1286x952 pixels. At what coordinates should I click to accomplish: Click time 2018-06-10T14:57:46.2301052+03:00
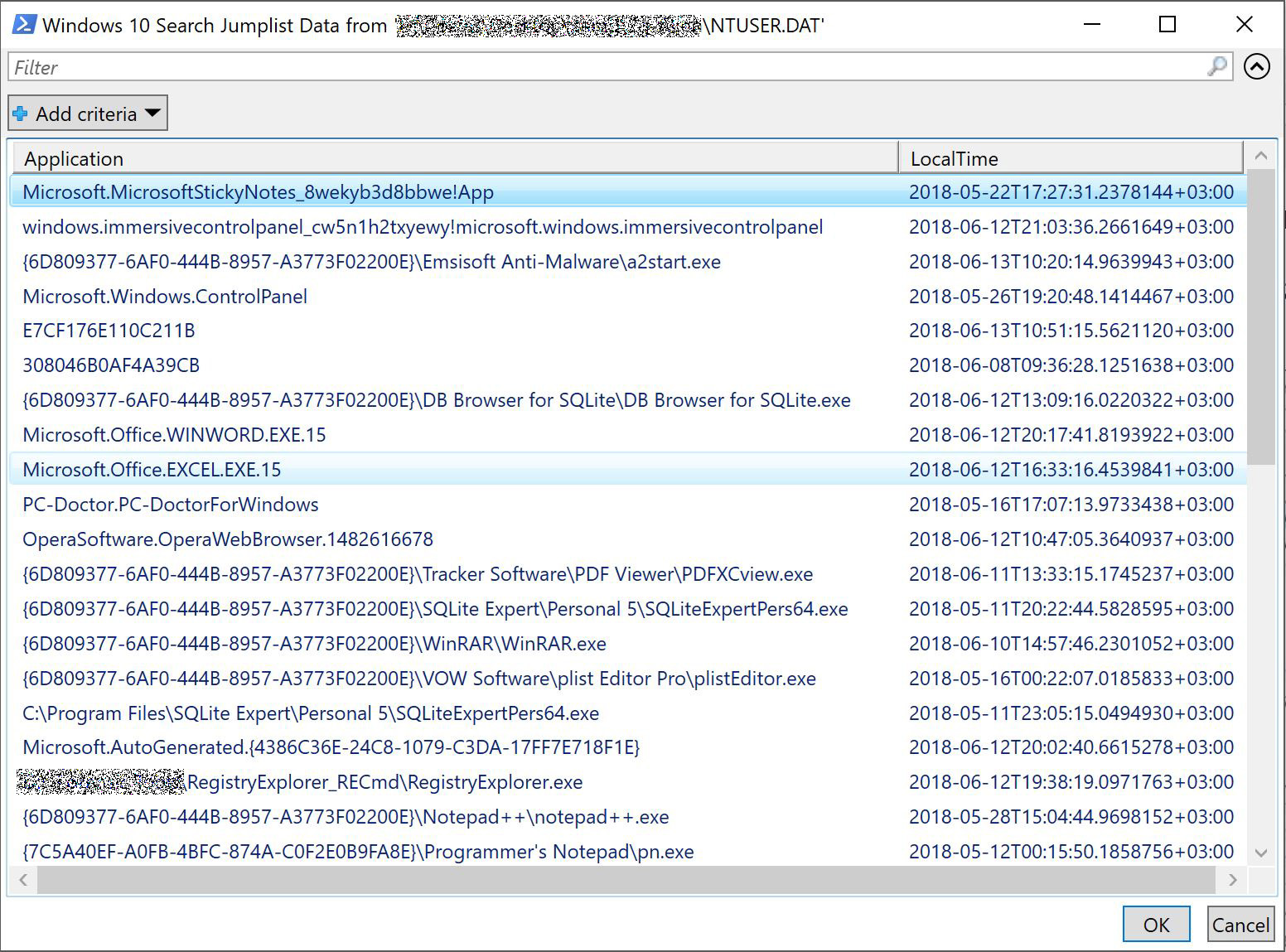point(1071,644)
